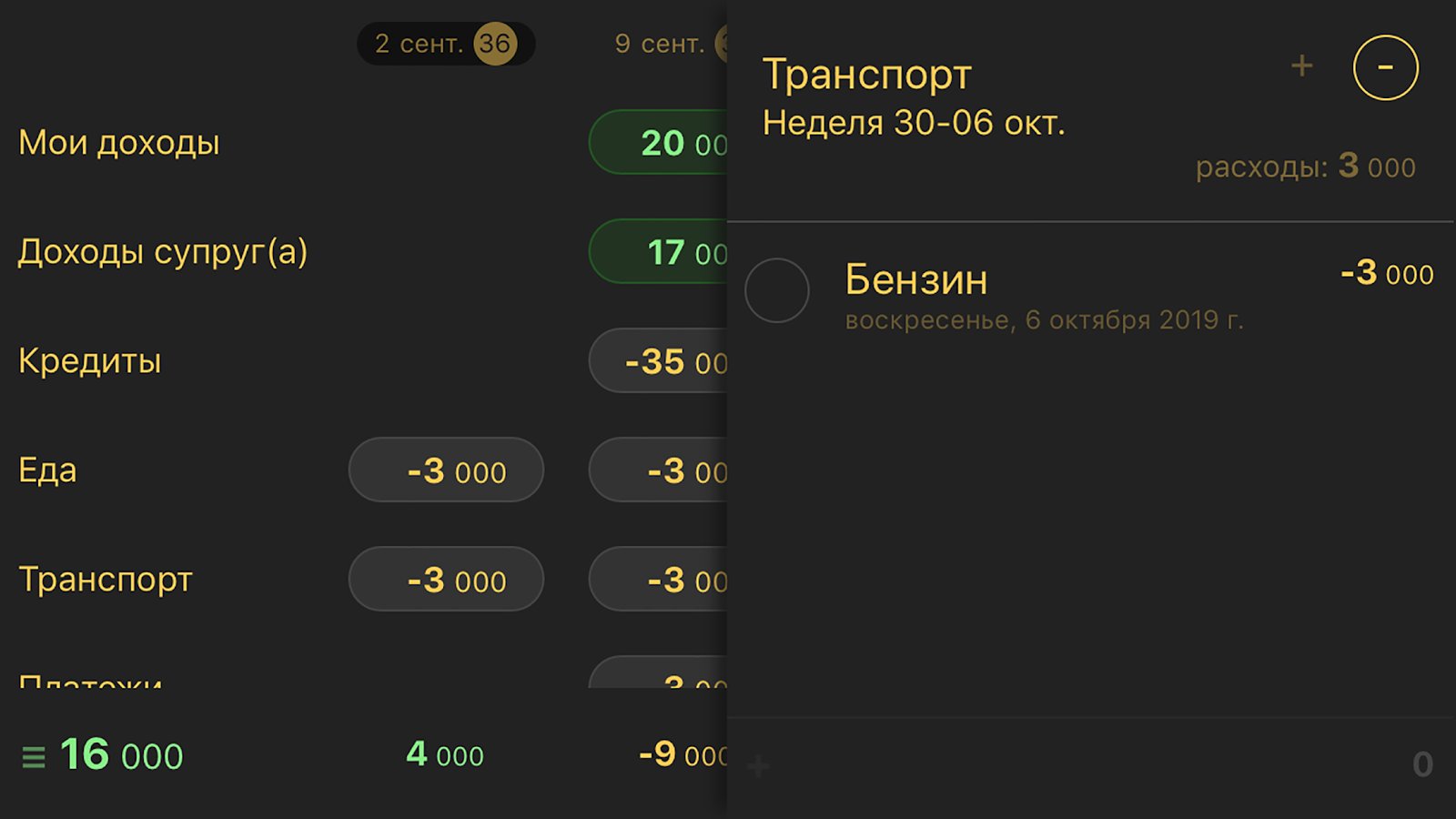Click the Транспорт category row label

click(x=106, y=580)
